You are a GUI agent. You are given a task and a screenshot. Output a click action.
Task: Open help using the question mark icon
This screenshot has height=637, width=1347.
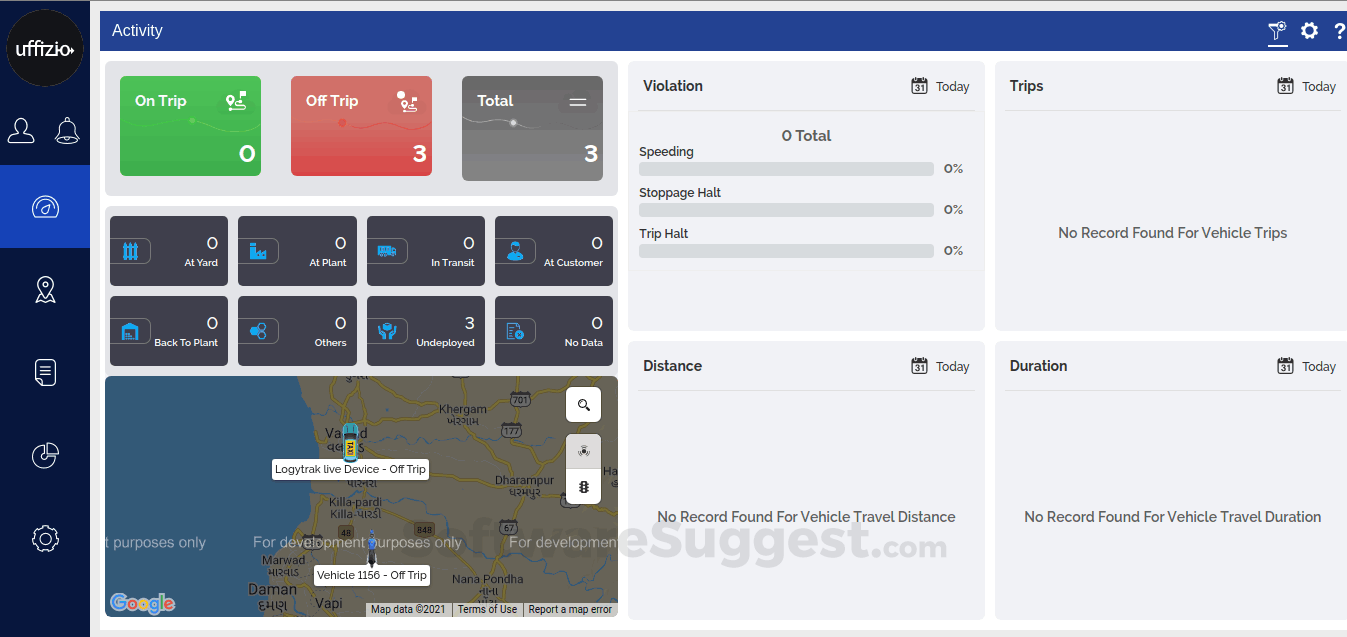[1340, 31]
